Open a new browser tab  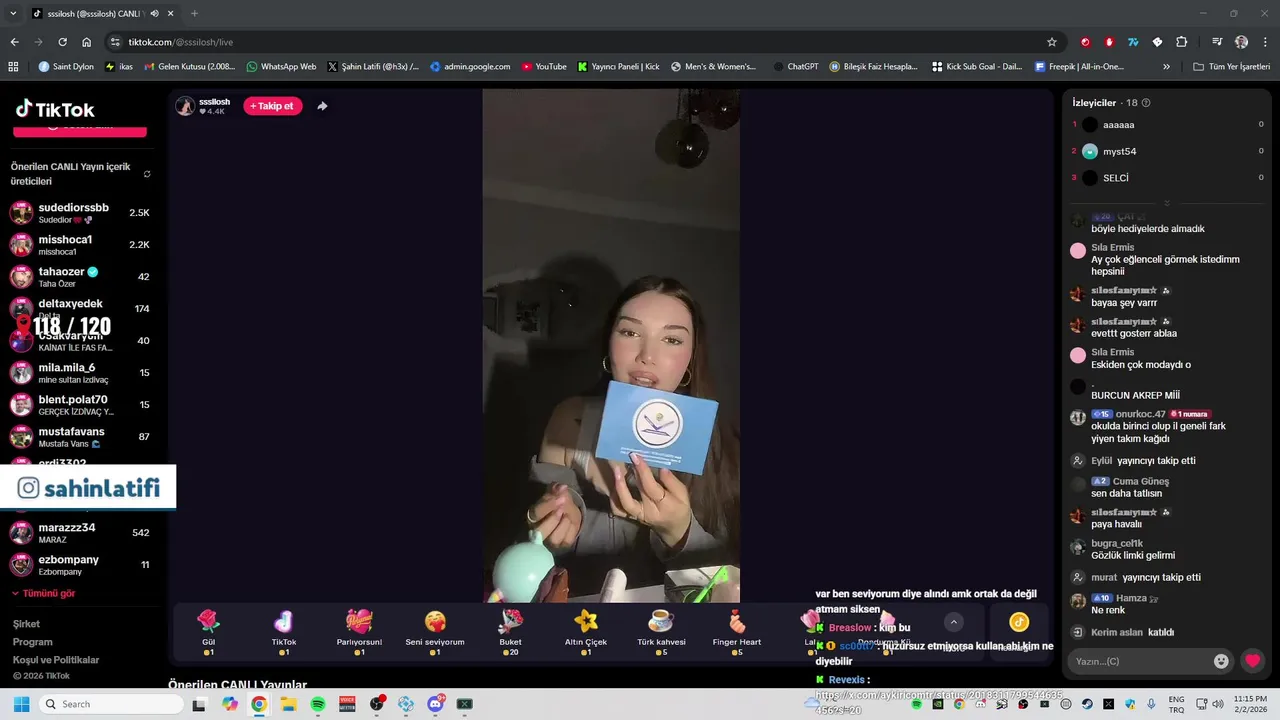pos(194,14)
